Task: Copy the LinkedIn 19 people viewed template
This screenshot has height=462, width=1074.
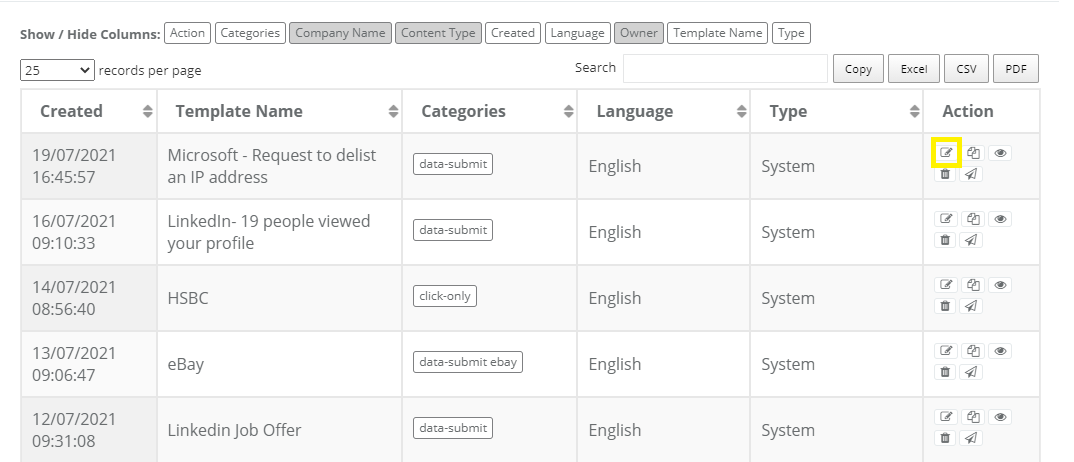Action: pos(973,219)
